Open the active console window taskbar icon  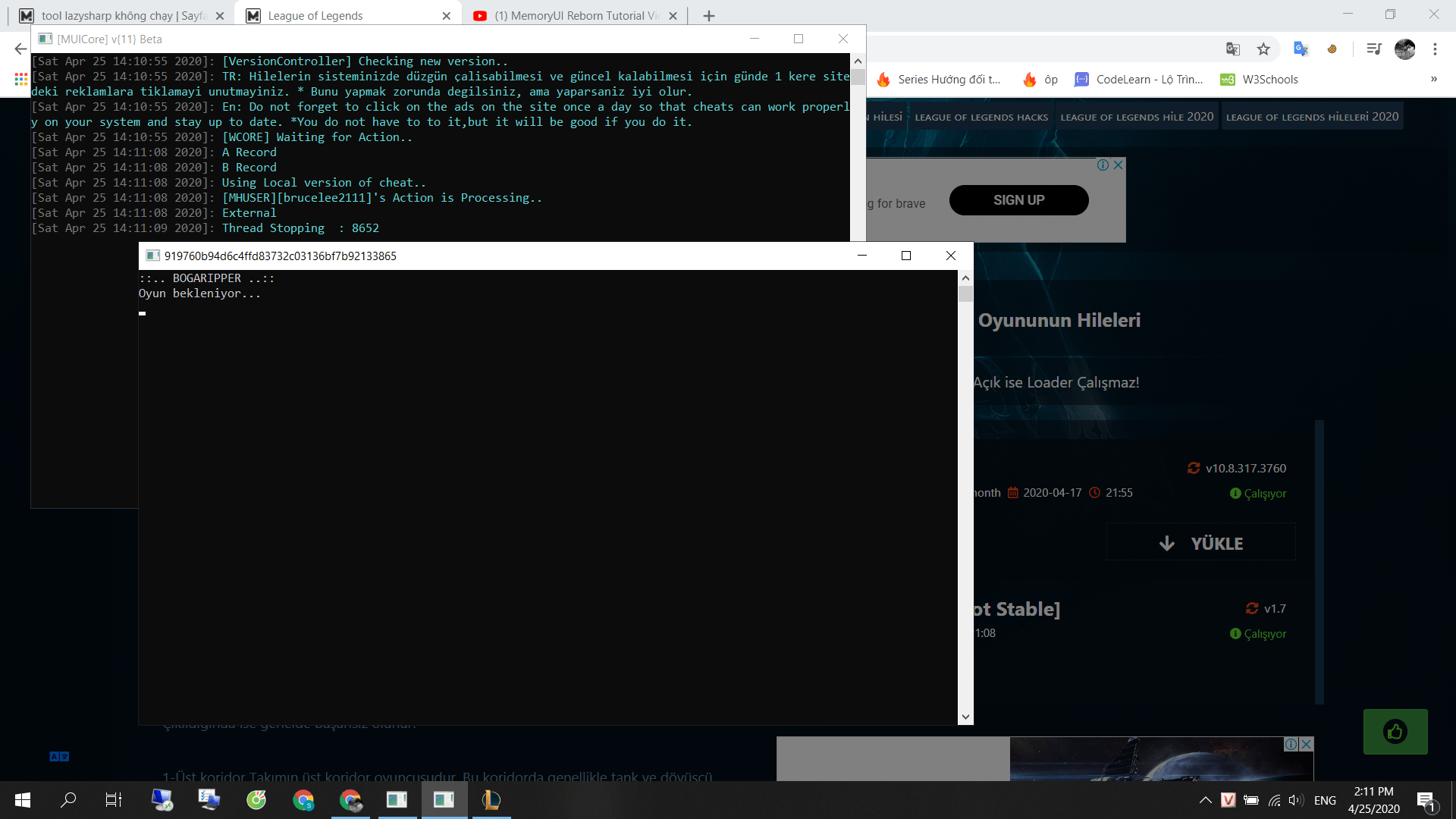pos(444,800)
